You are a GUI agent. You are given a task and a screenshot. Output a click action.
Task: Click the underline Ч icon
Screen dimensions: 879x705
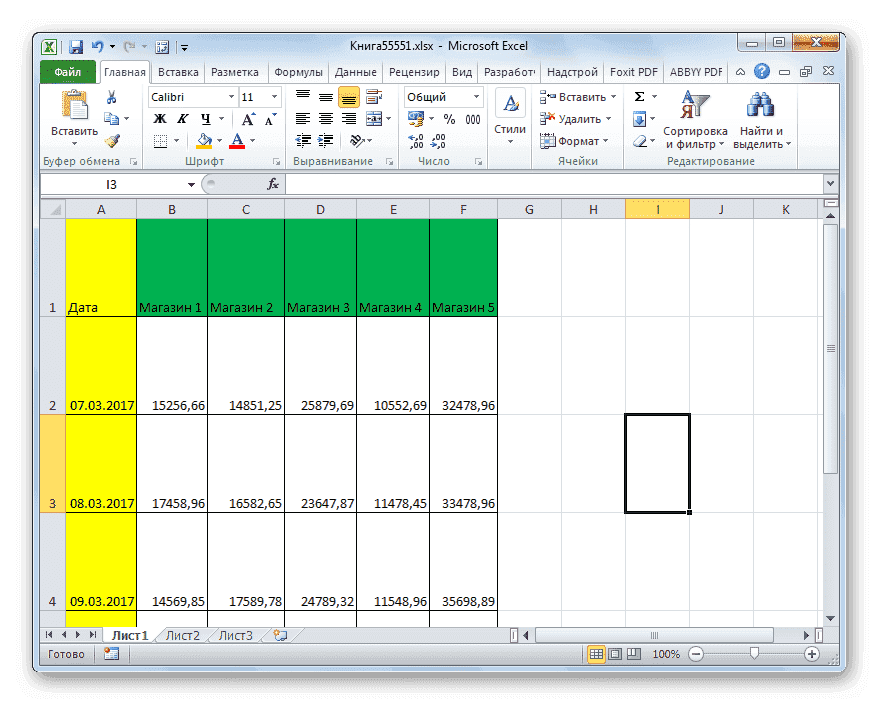coord(204,119)
